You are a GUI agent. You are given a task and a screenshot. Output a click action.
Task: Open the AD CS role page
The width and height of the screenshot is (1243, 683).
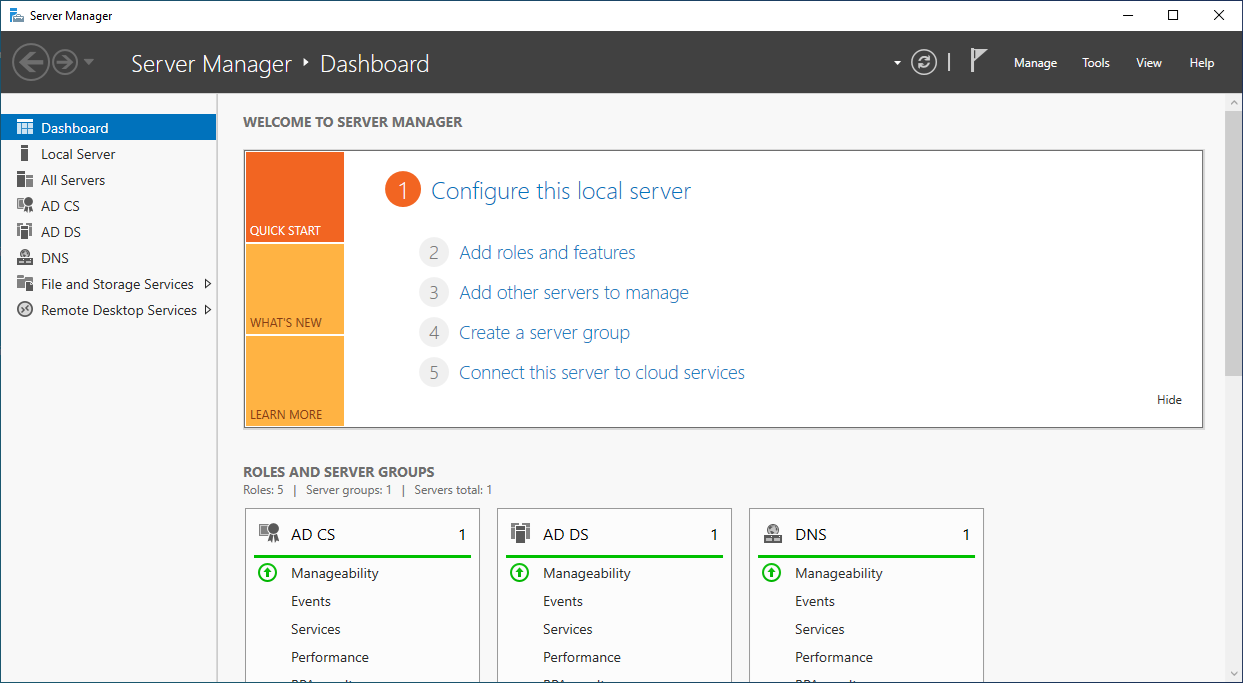point(59,205)
